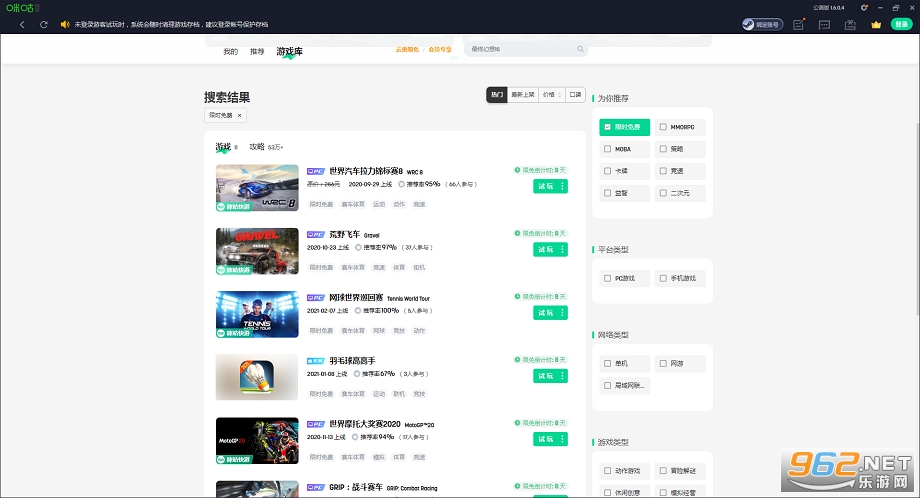The width and height of the screenshot is (920, 498).
Task: Click the 会员专享 link
Action: click(x=439, y=50)
